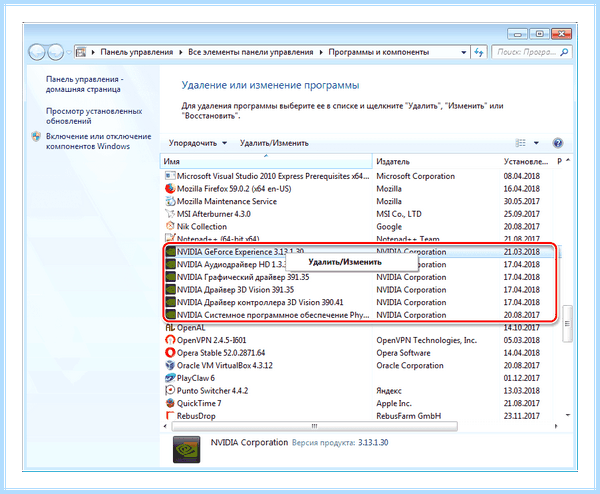Click the NVIDIA GeForce Experience icon
Image resolution: width=600 pixels, height=494 pixels.
click(x=170, y=252)
